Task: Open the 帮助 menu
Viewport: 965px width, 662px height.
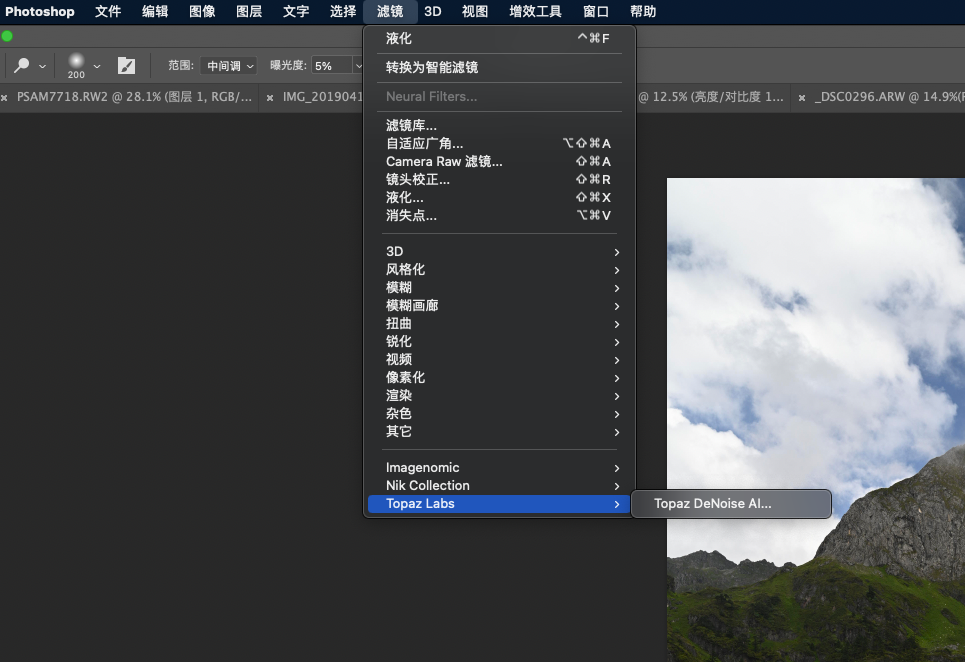Action: (643, 11)
